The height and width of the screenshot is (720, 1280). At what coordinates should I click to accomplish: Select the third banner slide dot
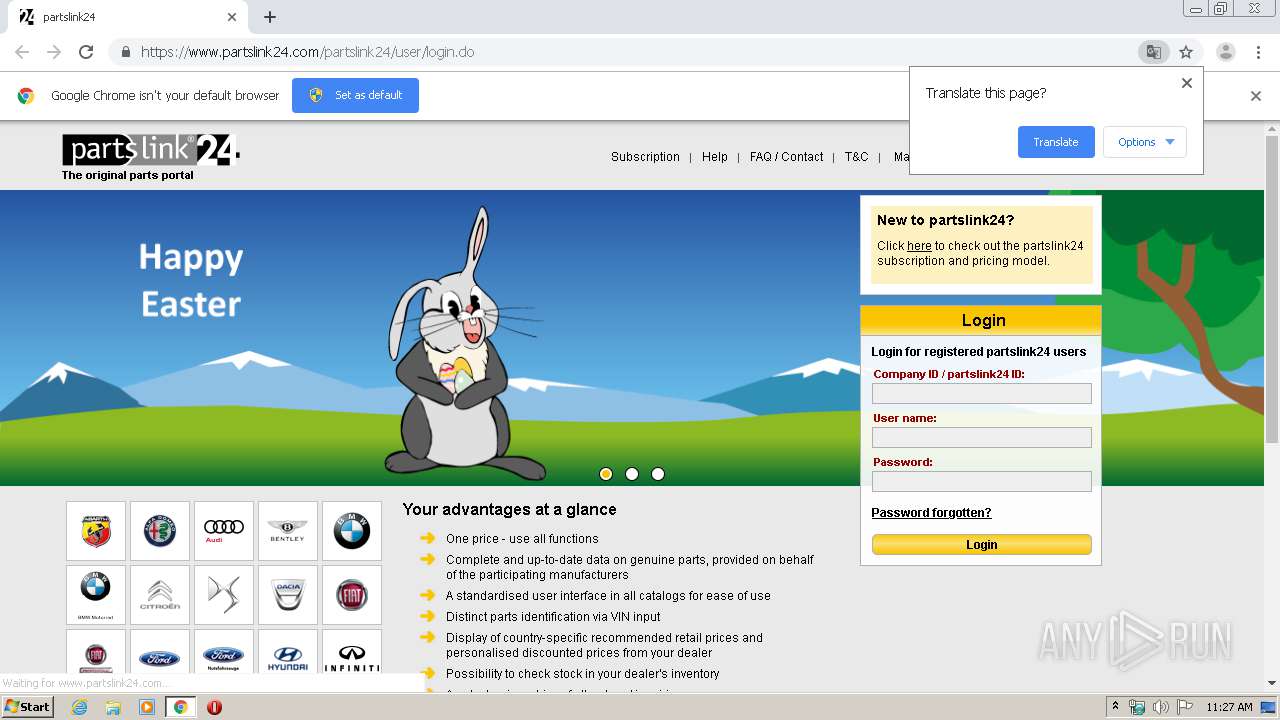coord(658,474)
